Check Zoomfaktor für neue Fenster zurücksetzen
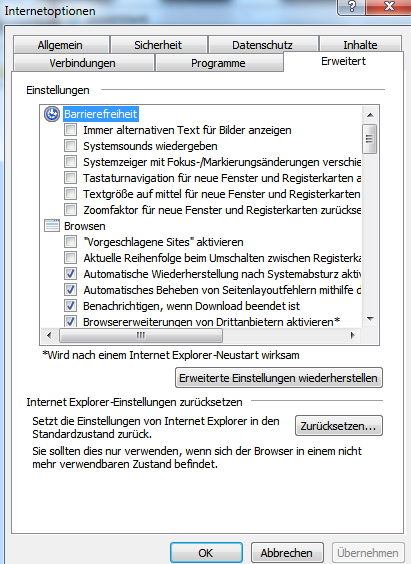The width and height of the screenshot is (411, 564). (x=70, y=210)
